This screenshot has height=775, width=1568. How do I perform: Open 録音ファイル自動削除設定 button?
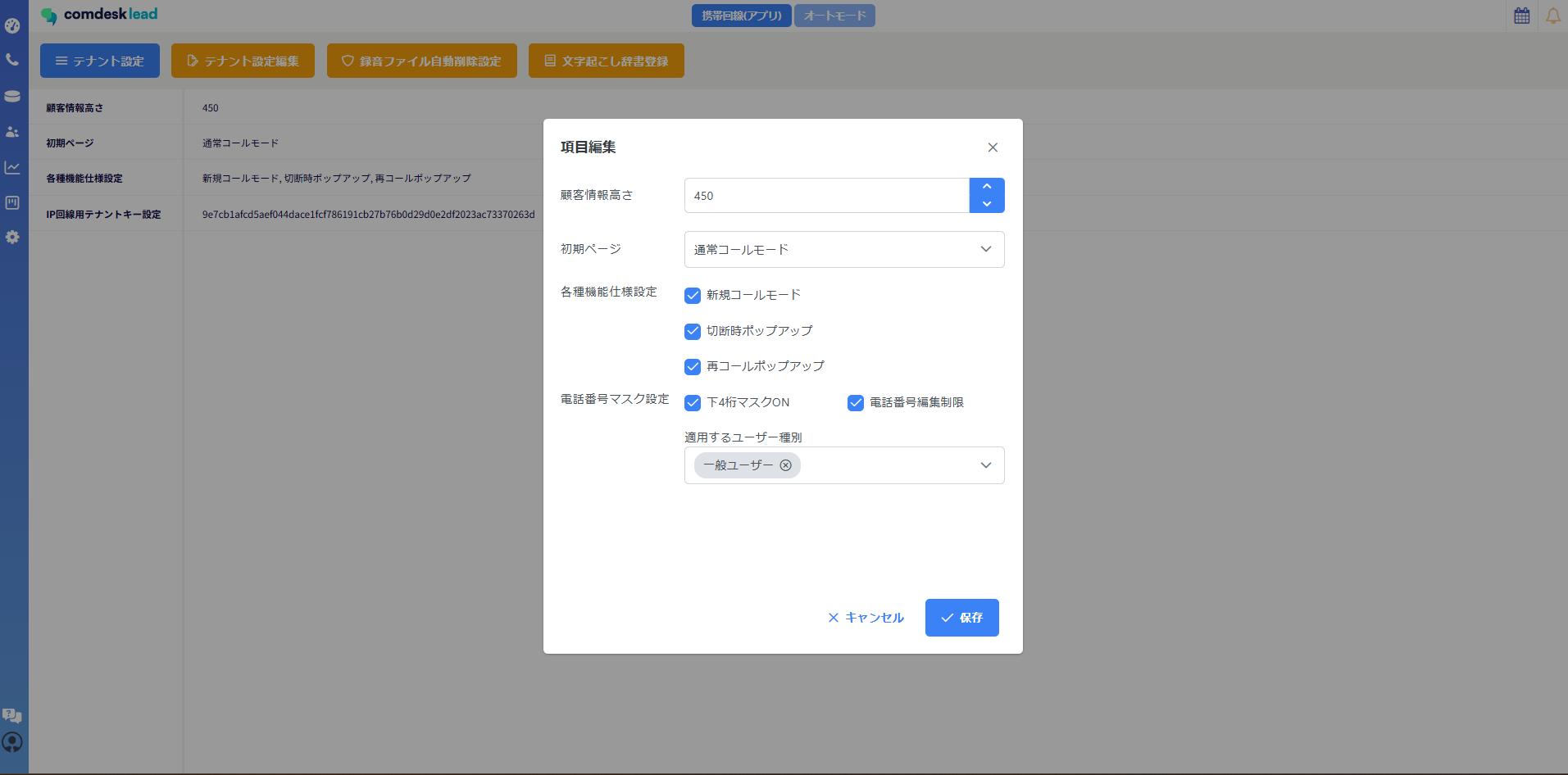coord(422,61)
